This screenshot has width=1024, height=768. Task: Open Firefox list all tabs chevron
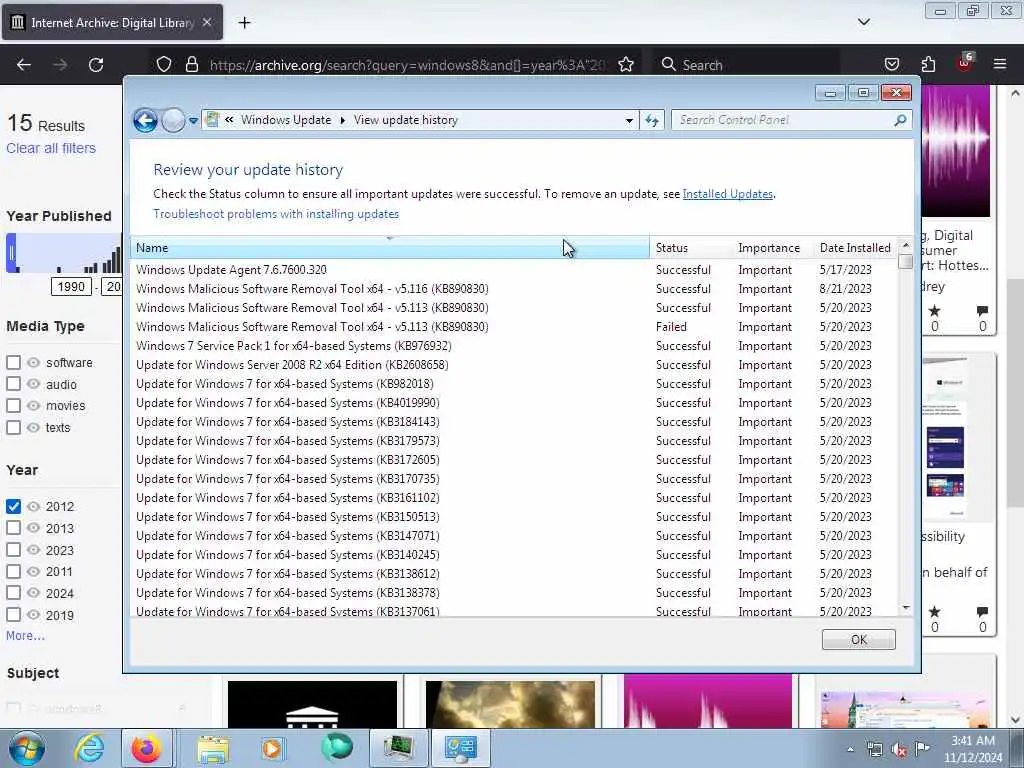(863, 22)
